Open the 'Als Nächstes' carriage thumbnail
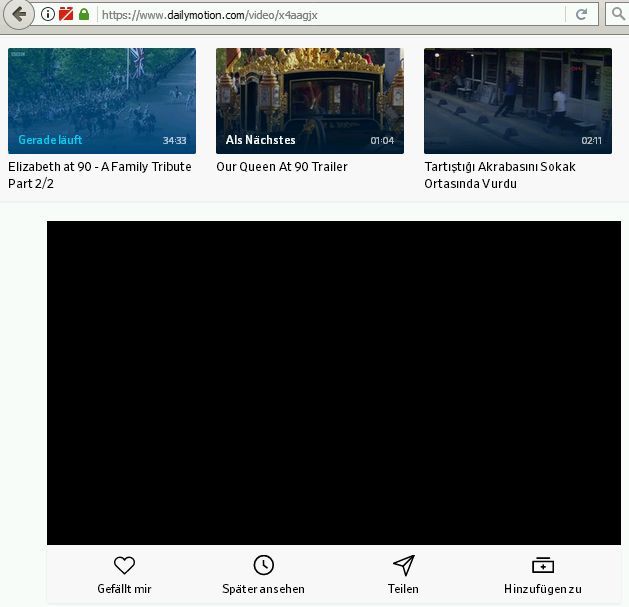Image resolution: width=629 pixels, height=607 pixels. (310, 101)
